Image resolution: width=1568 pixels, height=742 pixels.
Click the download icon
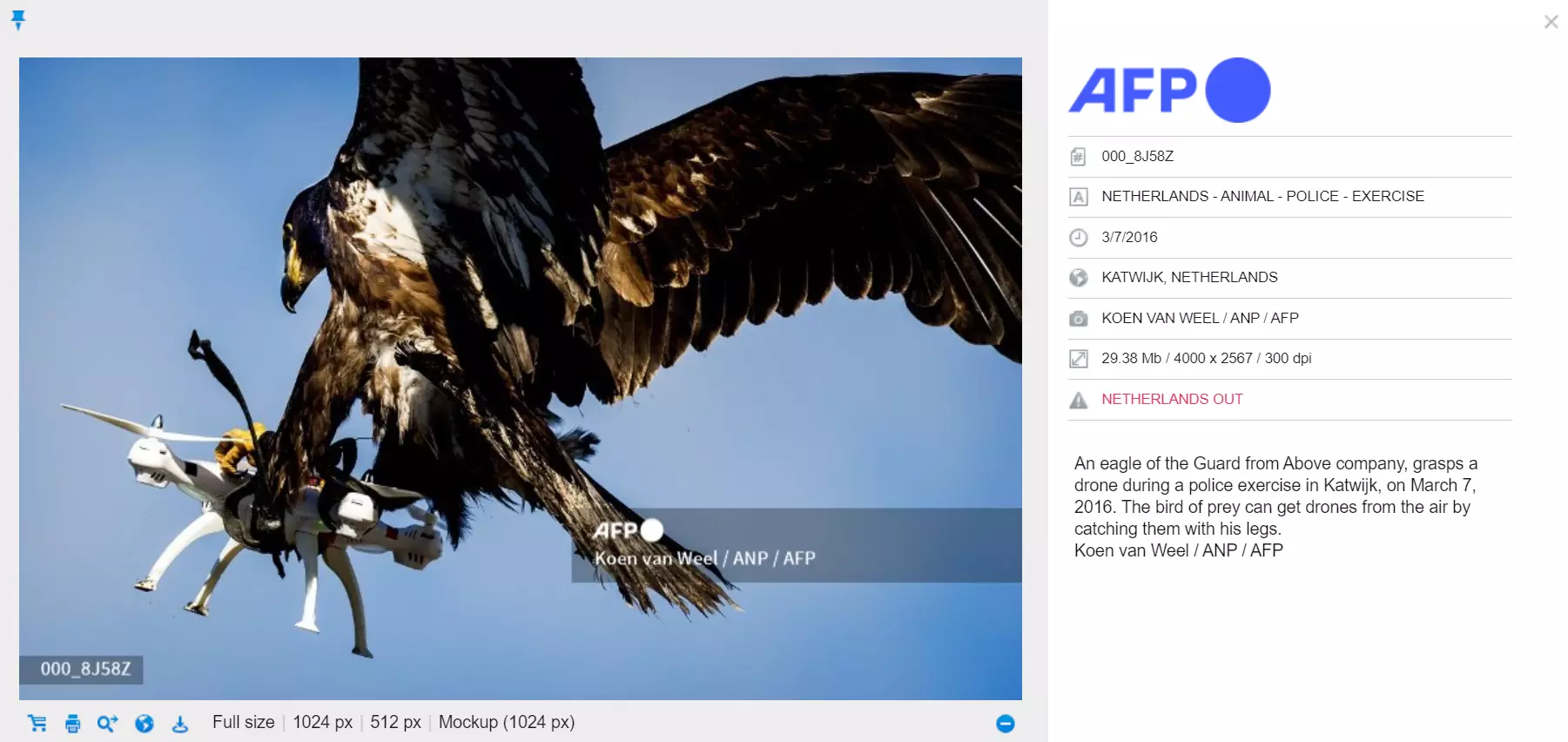point(180,723)
